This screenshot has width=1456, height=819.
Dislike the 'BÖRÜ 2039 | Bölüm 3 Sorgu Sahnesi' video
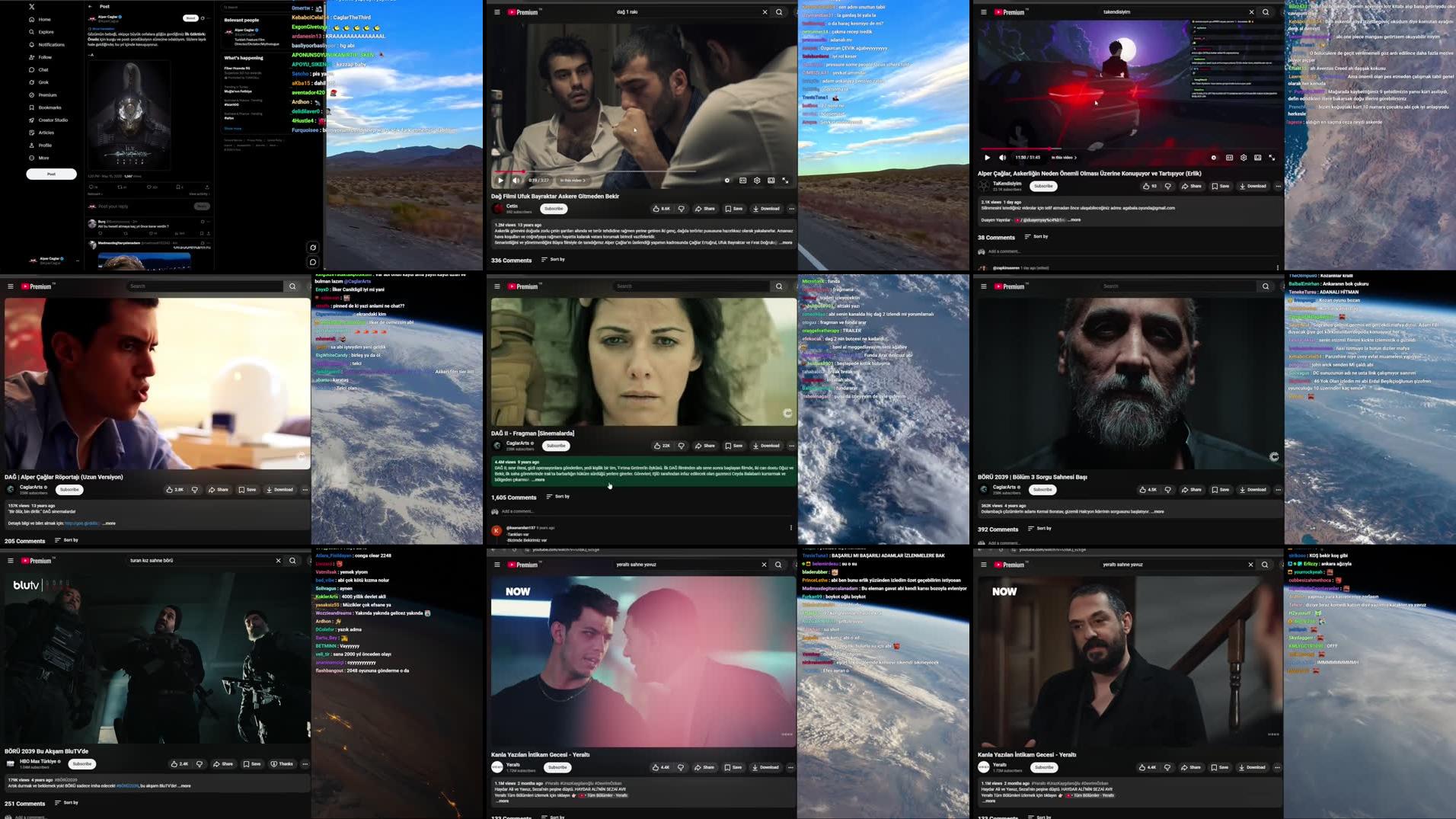click(1167, 490)
